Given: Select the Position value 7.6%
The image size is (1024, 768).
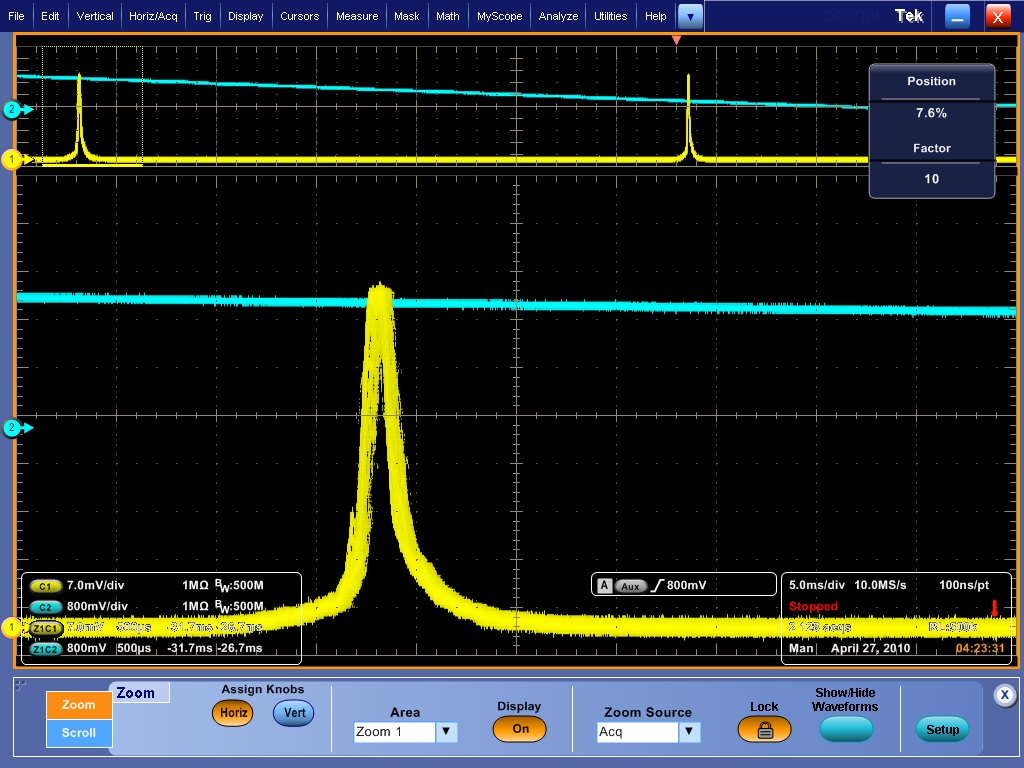Looking at the screenshot, I should click(931, 113).
